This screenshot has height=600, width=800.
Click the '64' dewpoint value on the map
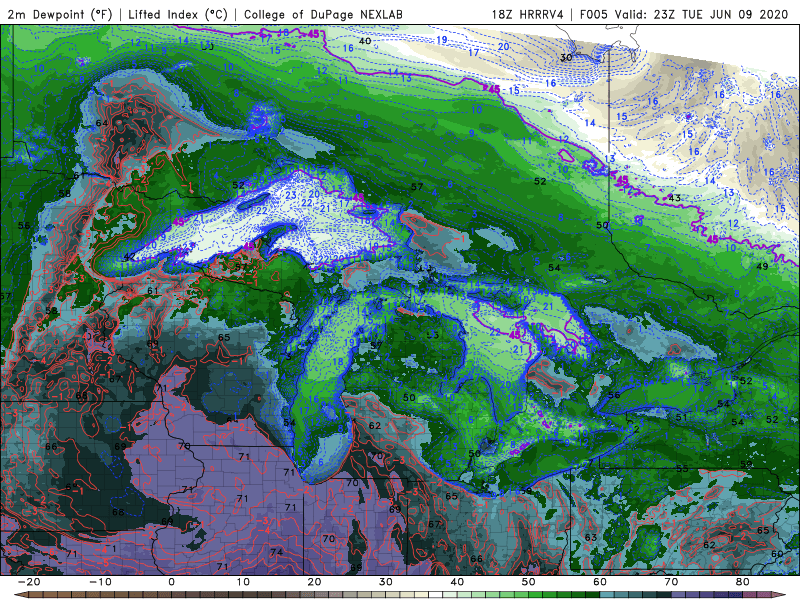[x=102, y=123]
